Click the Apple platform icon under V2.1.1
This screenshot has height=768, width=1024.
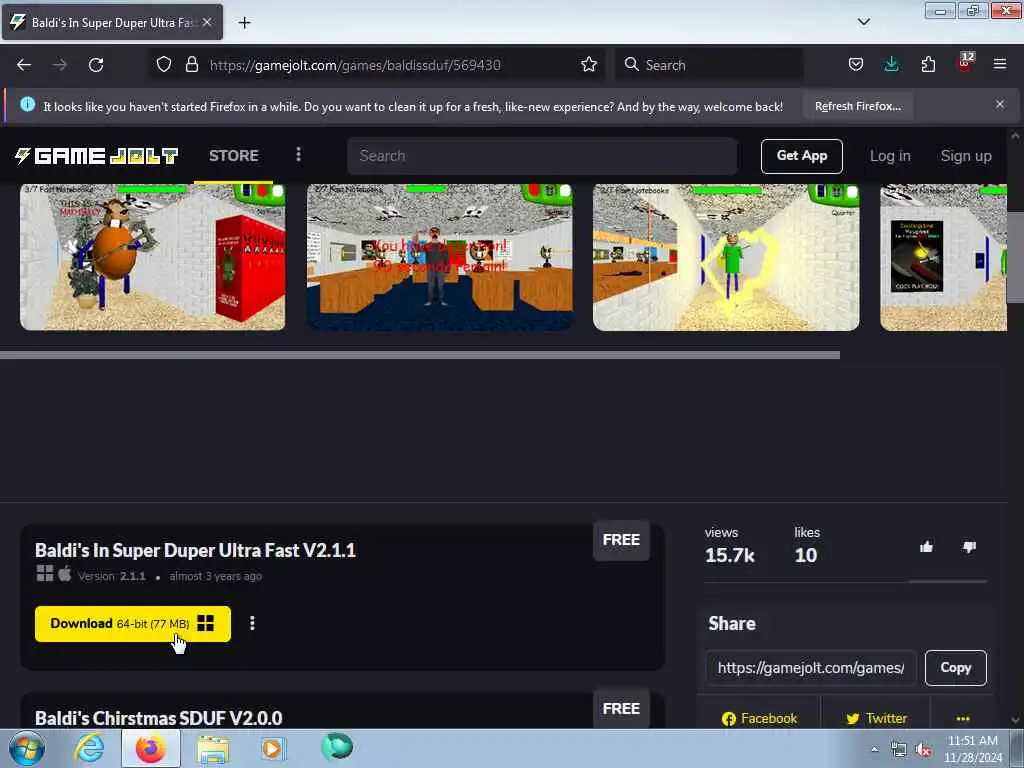pos(65,573)
